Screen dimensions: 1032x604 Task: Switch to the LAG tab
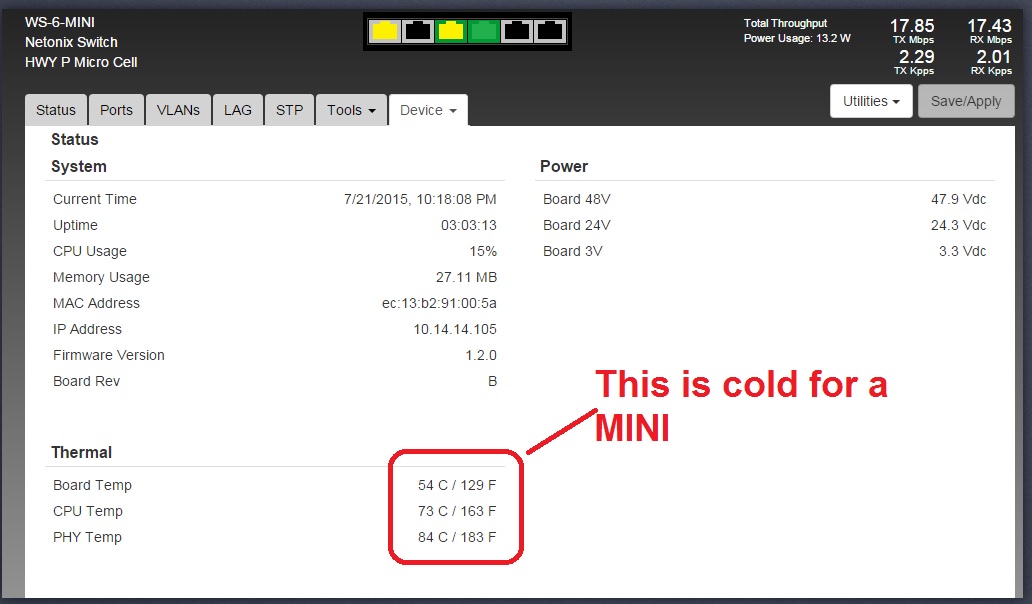point(238,110)
